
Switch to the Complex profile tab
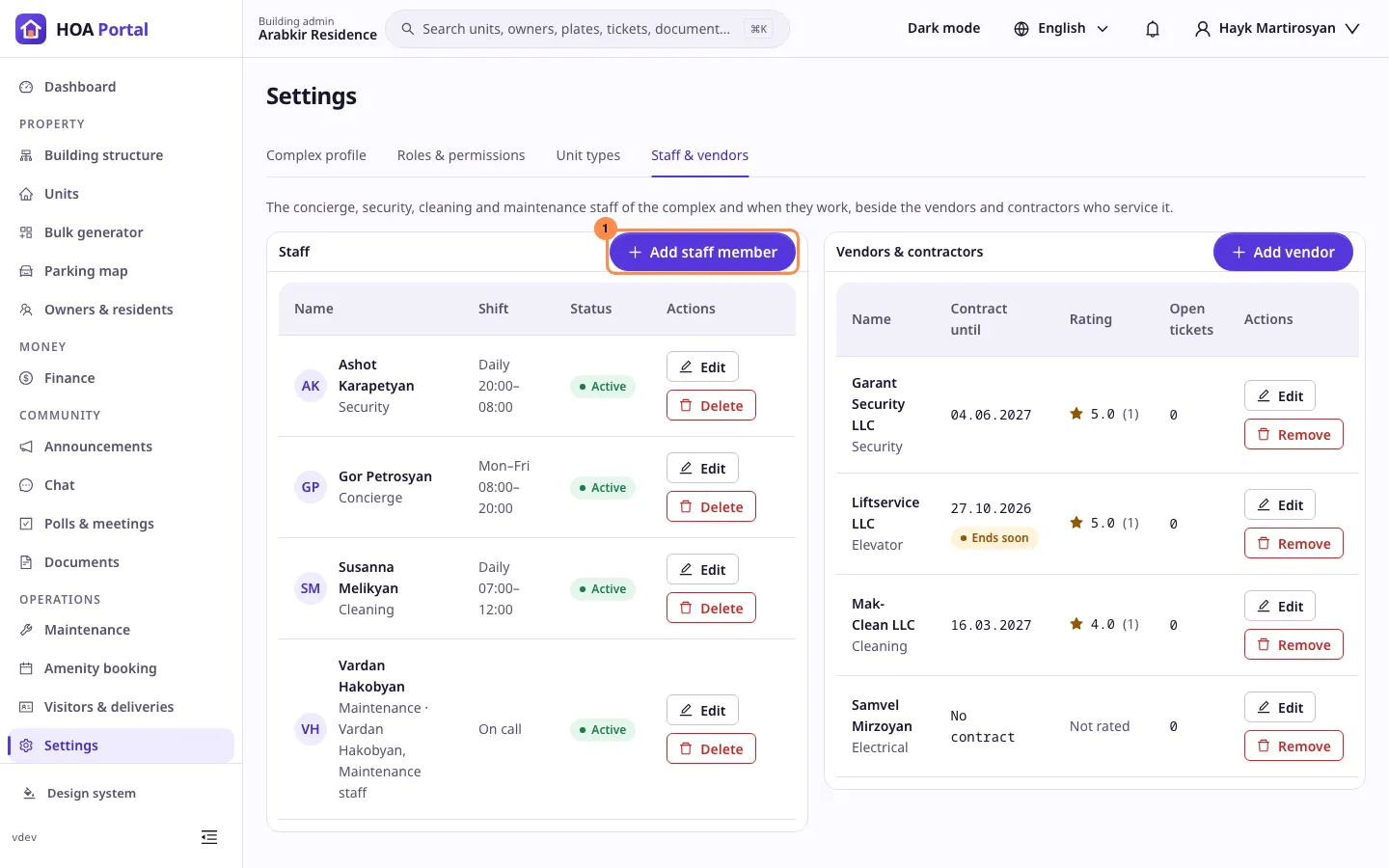click(316, 155)
